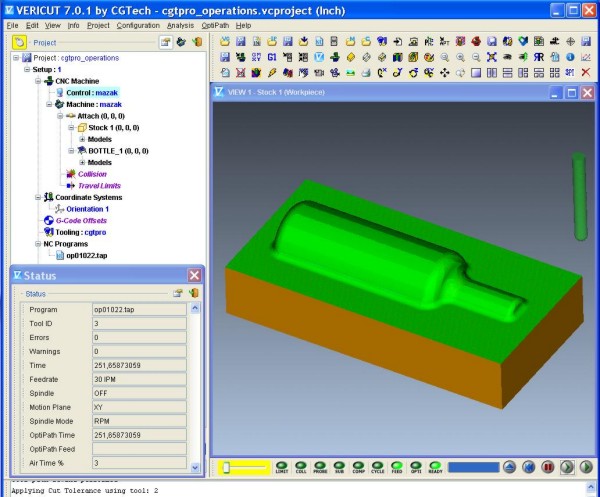Collapse the Project cgtpro_operations tree node
This screenshot has height=497, width=600.
tap(16, 58)
